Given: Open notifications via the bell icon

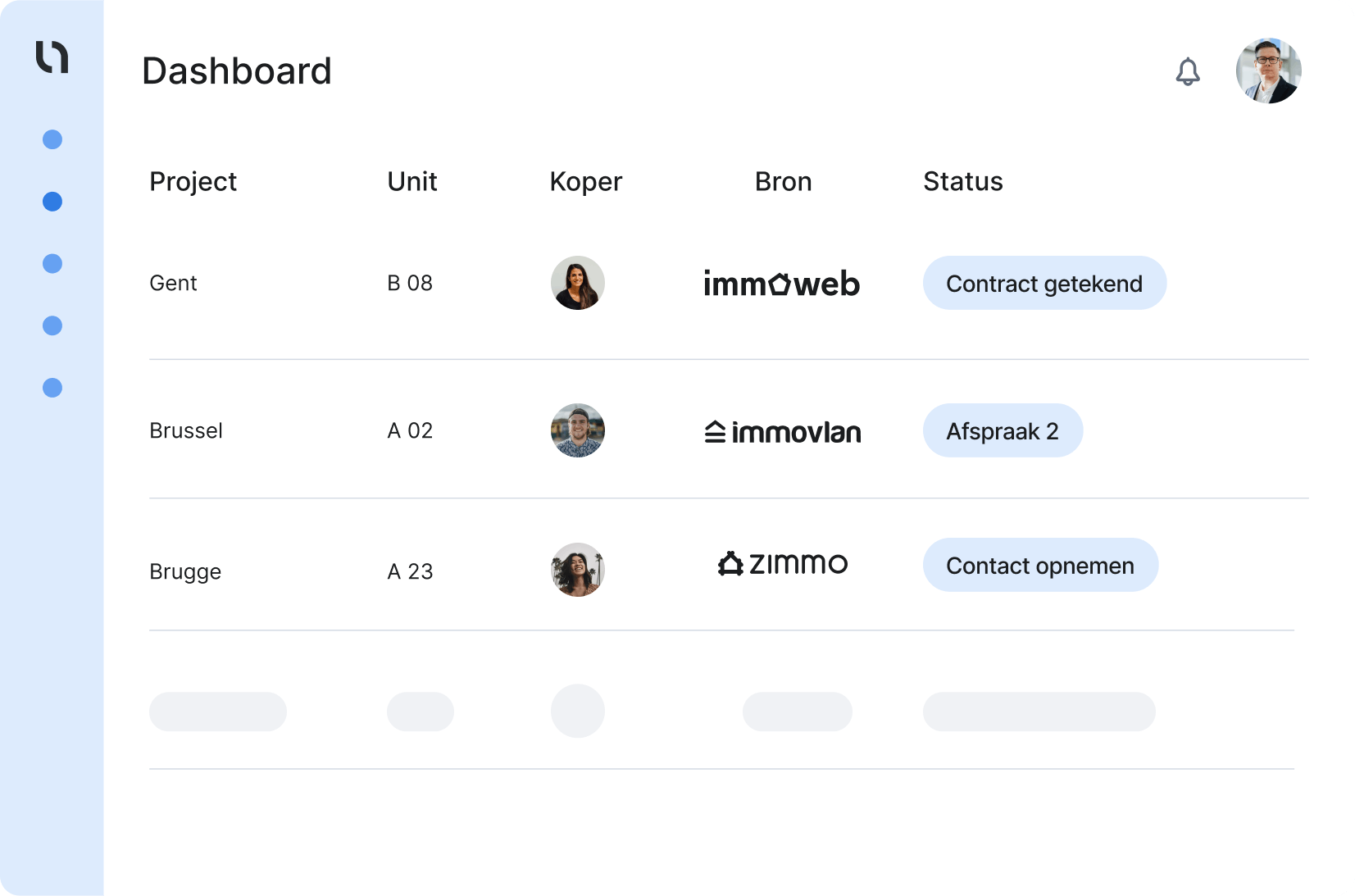Looking at the screenshot, I should (x=1188, y=71).
